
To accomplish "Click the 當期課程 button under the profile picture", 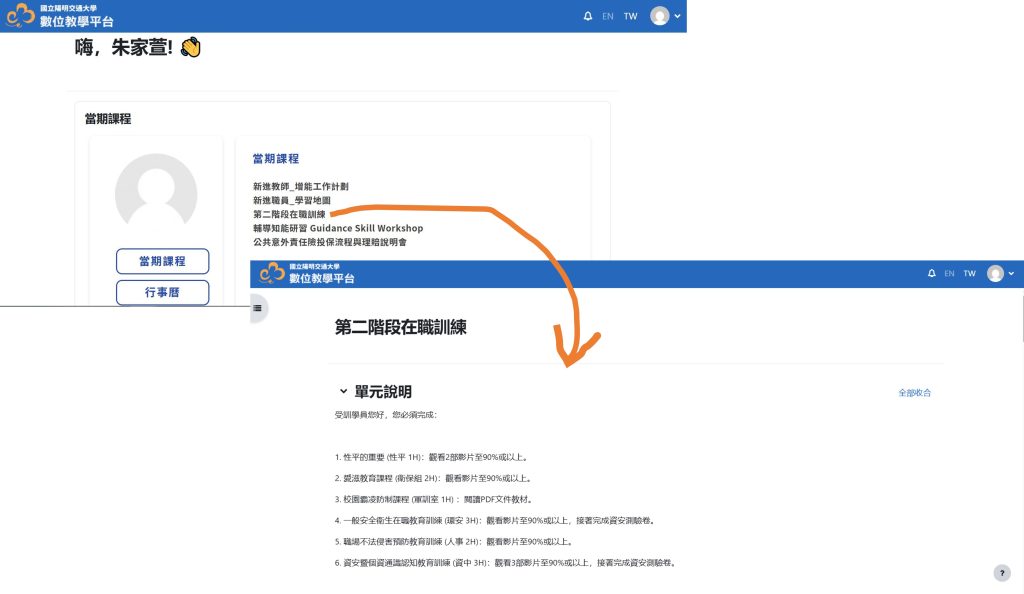I will pyautogui.click(x=162, y=261).
